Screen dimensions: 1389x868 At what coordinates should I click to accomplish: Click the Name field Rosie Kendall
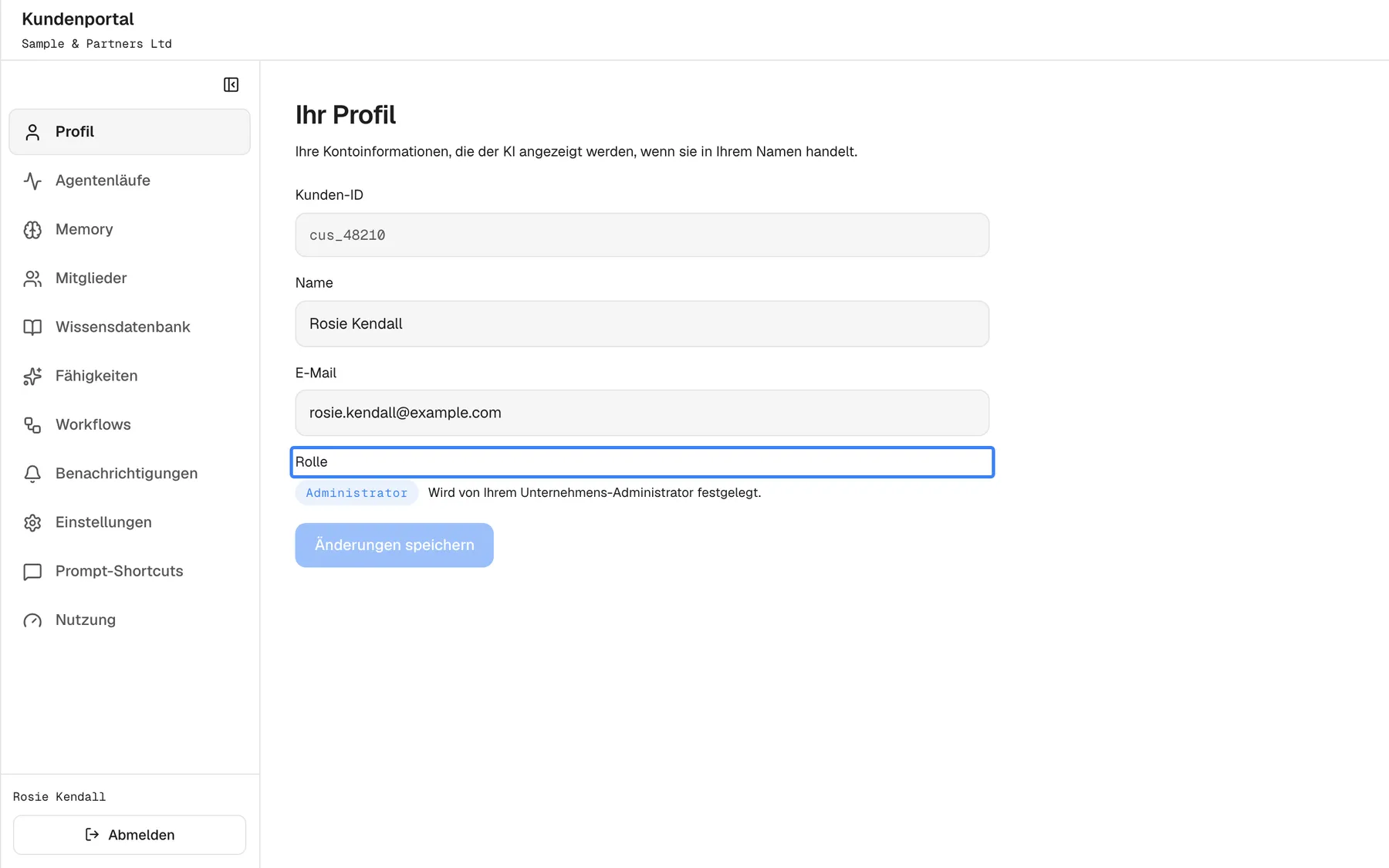642,324
